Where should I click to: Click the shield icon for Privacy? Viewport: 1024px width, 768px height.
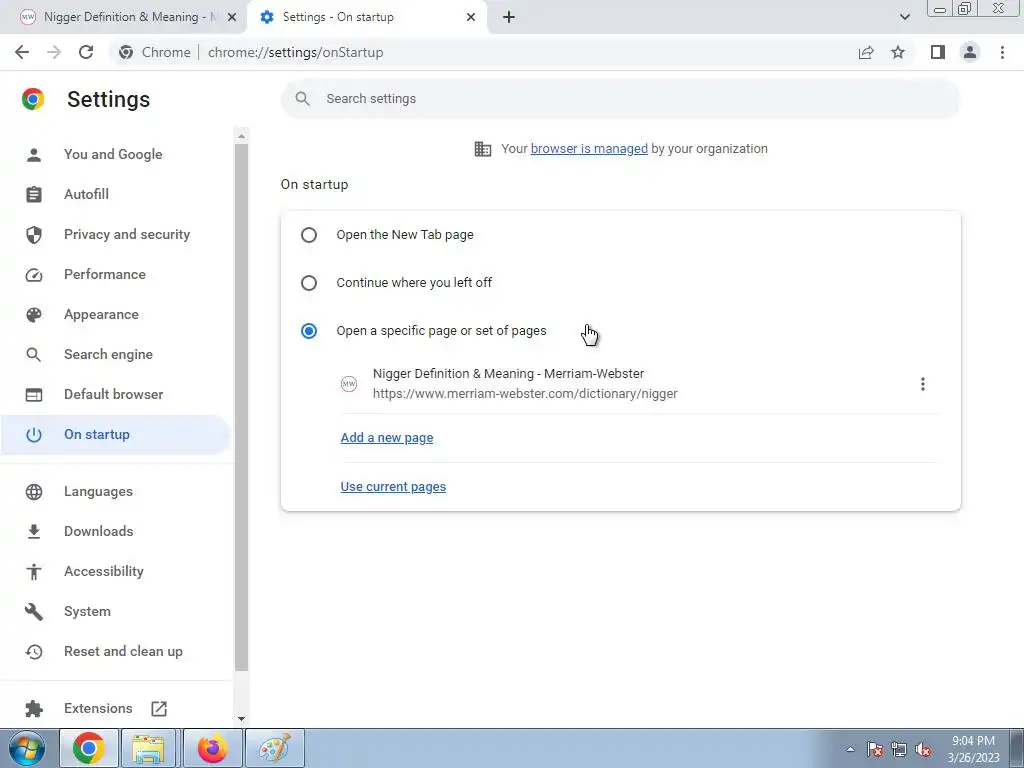click(x=34, y=234)
